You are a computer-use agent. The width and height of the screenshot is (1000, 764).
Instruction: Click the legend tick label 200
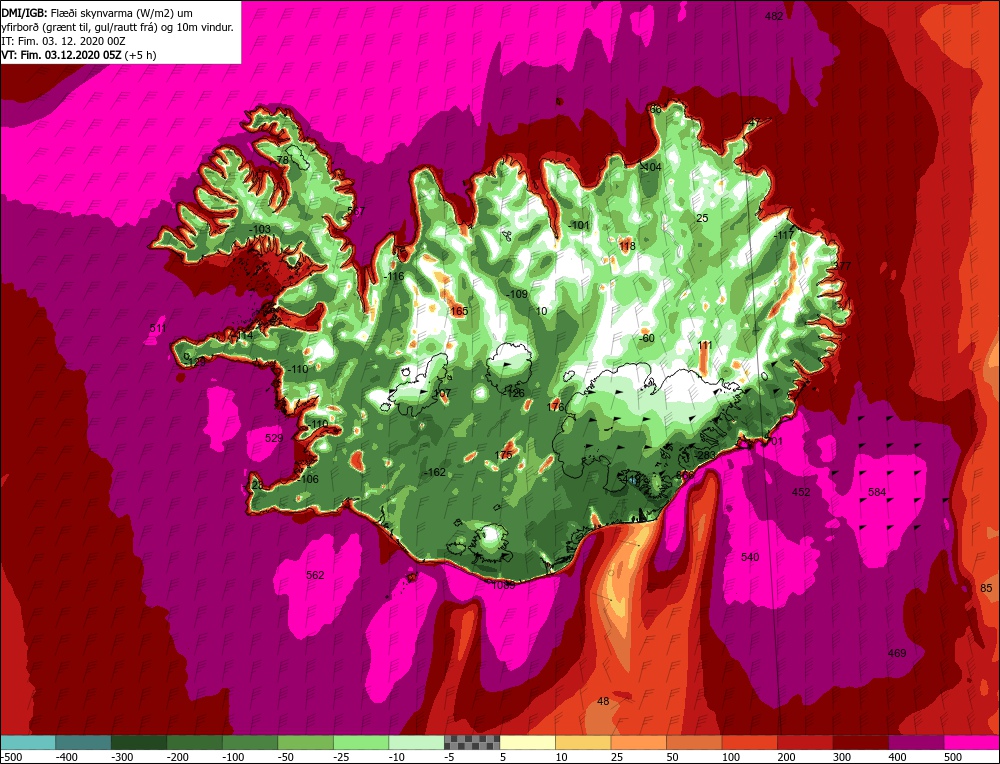tap(786, 758)
